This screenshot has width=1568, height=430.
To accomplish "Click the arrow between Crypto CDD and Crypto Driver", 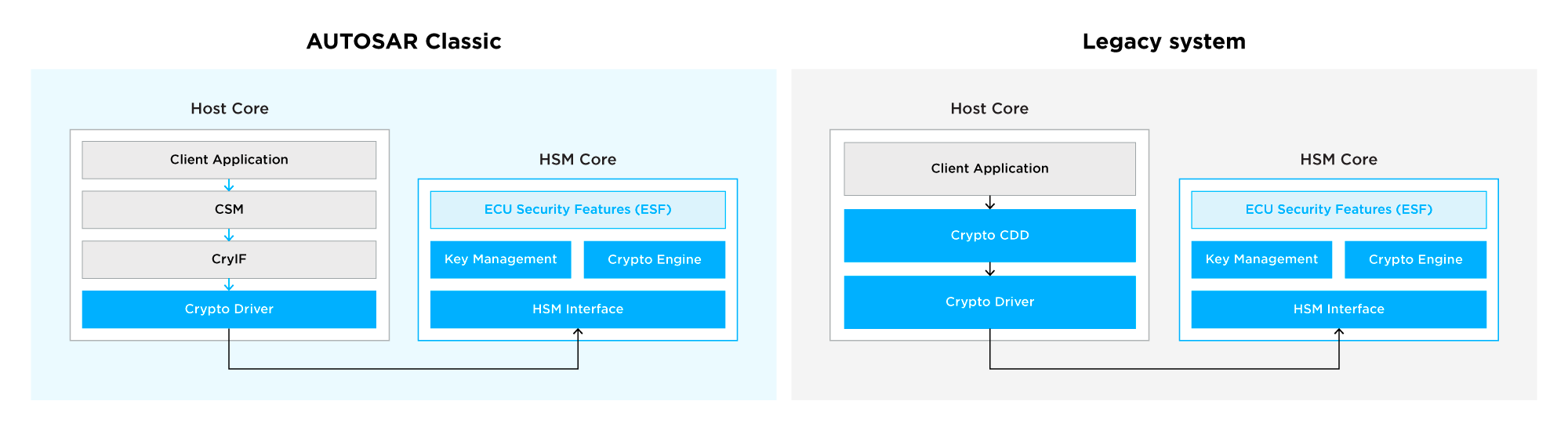I will point(990,269).
